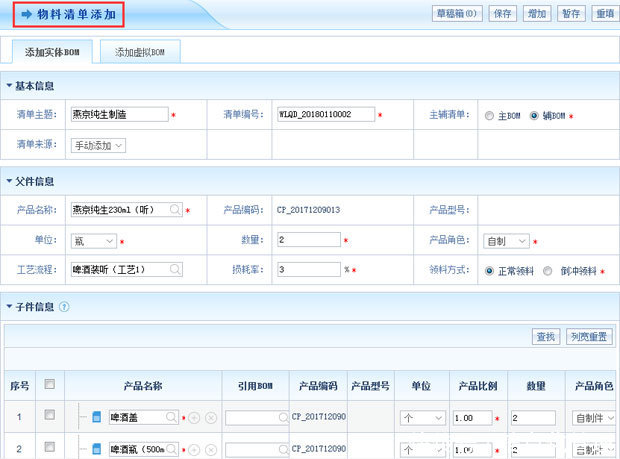
Task: Click 引用BOM search icon in row 1
Action: pos(283,417)
